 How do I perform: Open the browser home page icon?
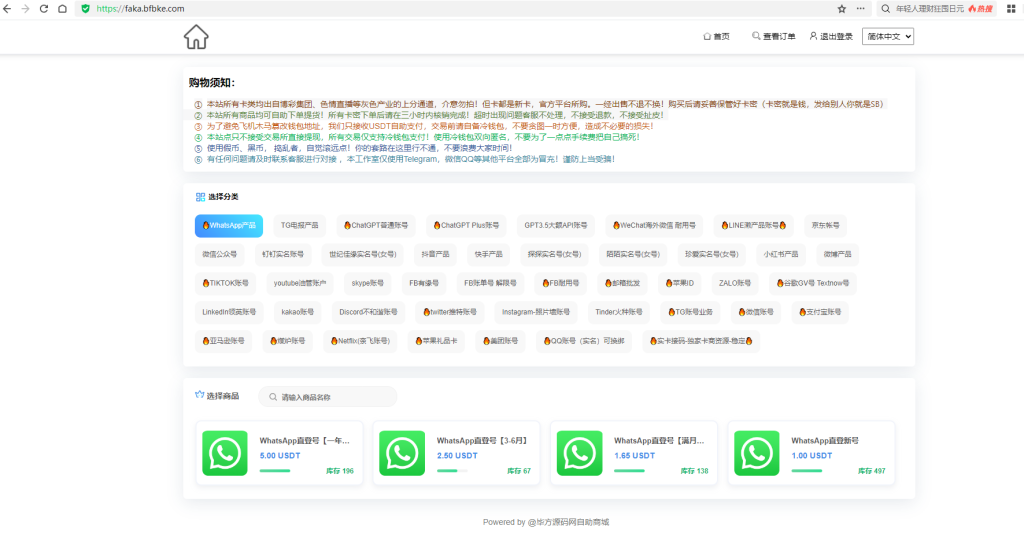point(62,8)
